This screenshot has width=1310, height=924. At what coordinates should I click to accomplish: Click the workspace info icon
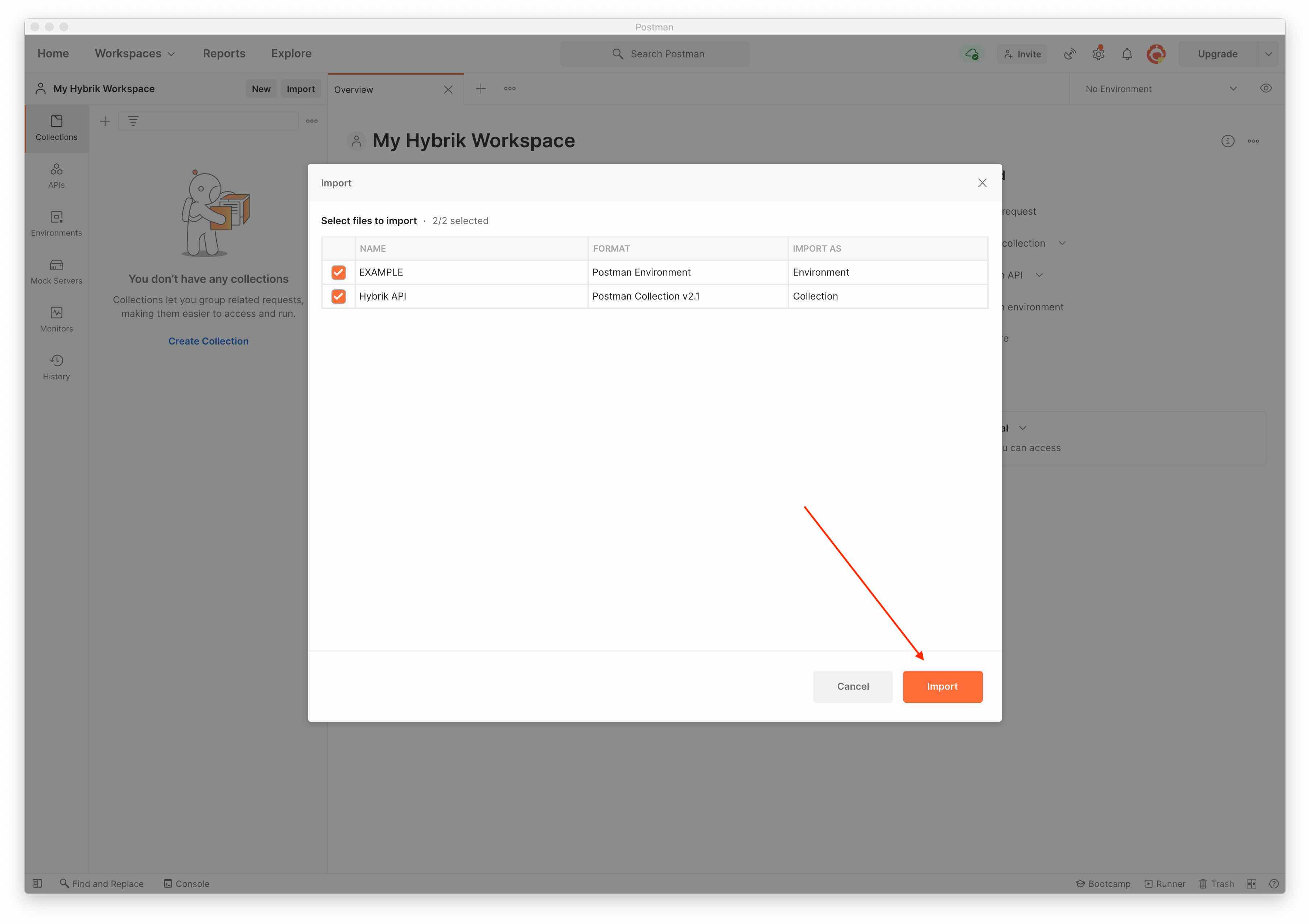coord(1228,141)
